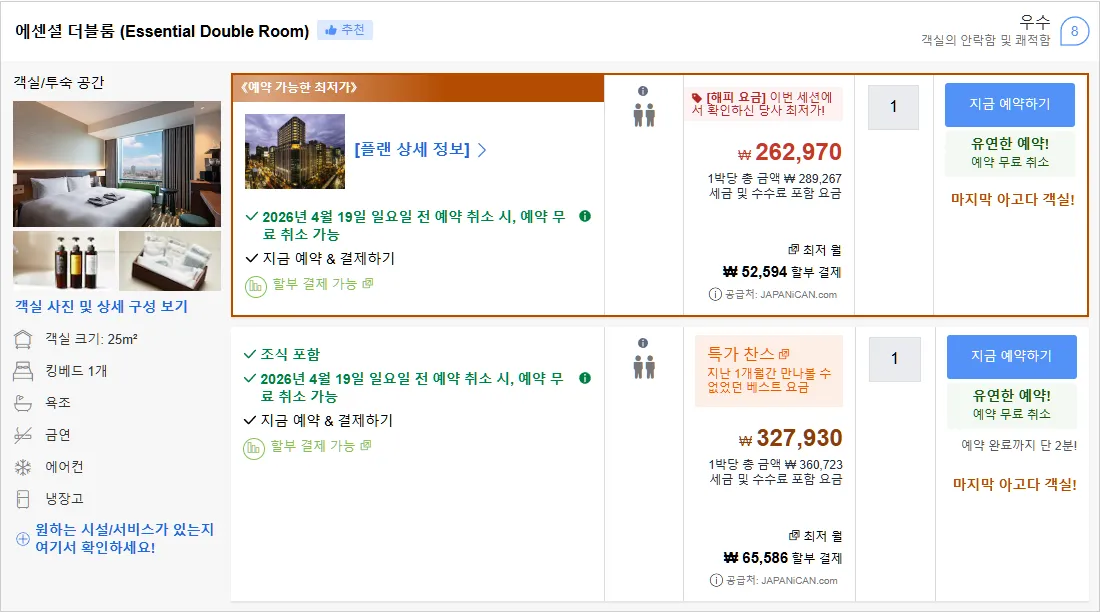Click the air conditioner snowflake icon

click(x=23, y=467)
